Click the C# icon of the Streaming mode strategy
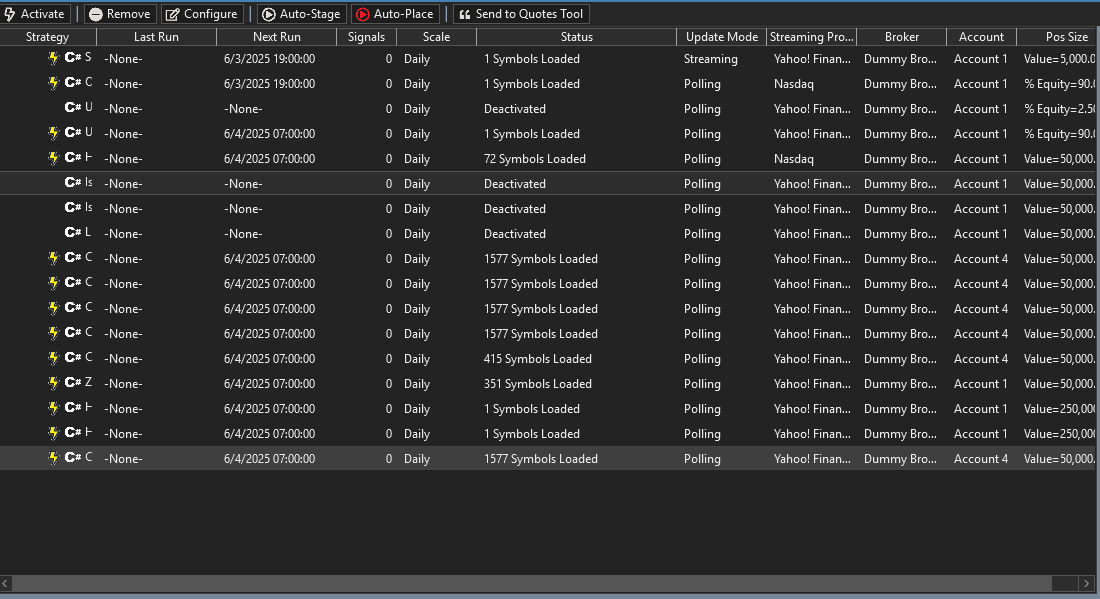Viewport: 1100px width, 599px height. coord(73,58)
